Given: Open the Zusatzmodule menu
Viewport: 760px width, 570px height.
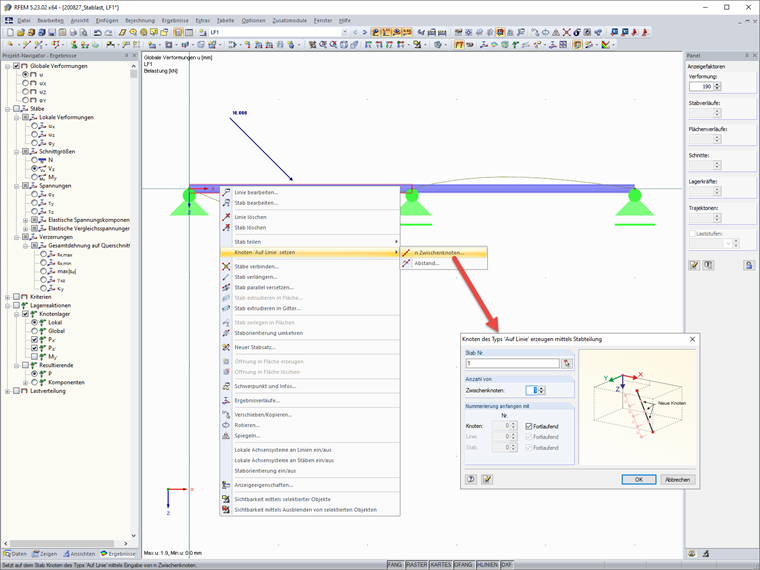Looking at the screenshot, I should [x=289, y=20].
